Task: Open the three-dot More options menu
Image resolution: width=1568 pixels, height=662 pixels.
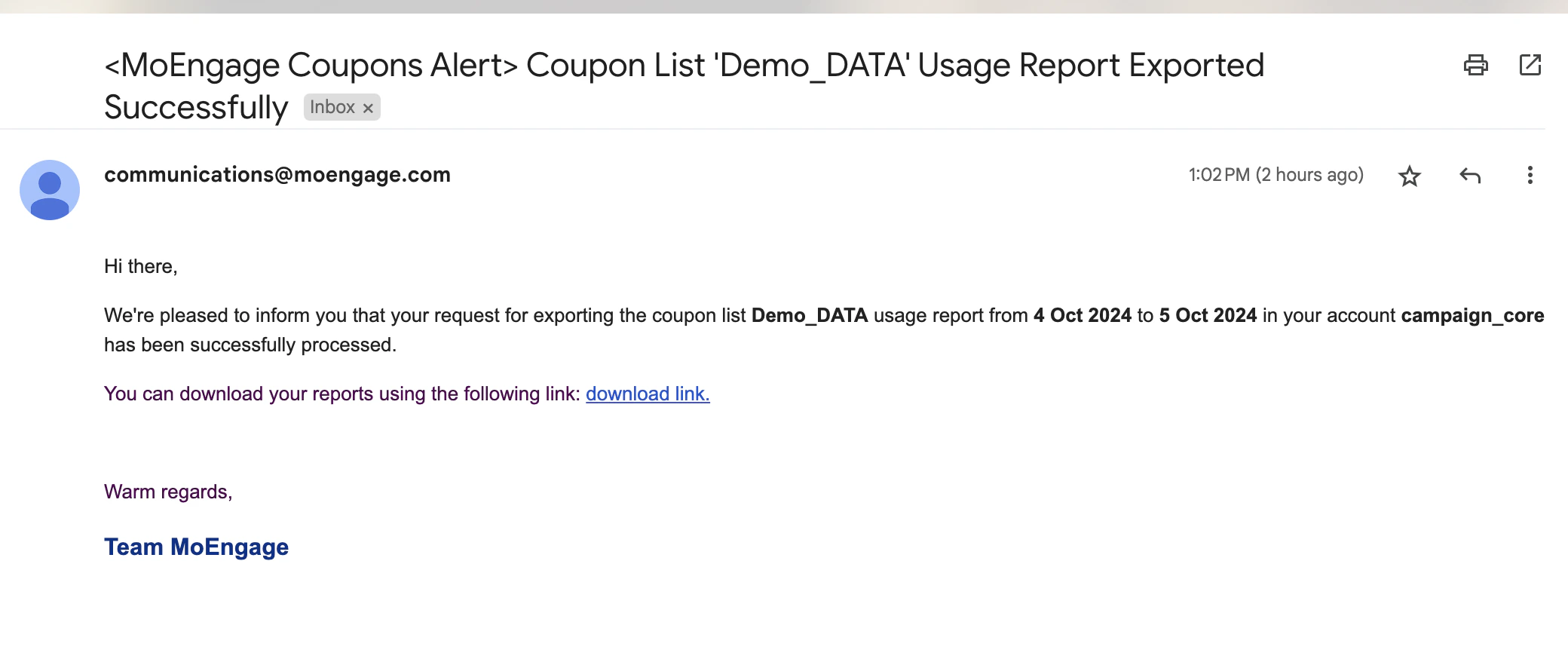Action: [x=1530, y=176]
